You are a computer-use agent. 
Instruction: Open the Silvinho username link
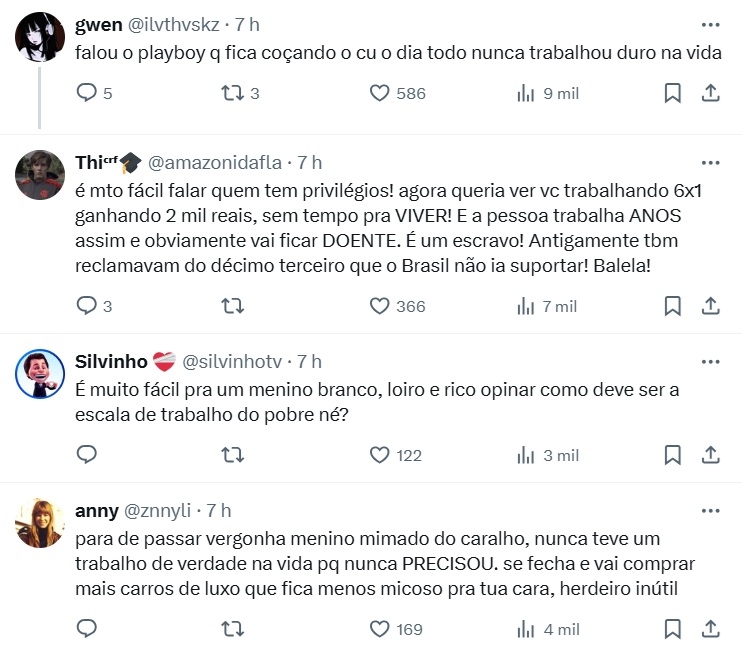coord(111,361)
